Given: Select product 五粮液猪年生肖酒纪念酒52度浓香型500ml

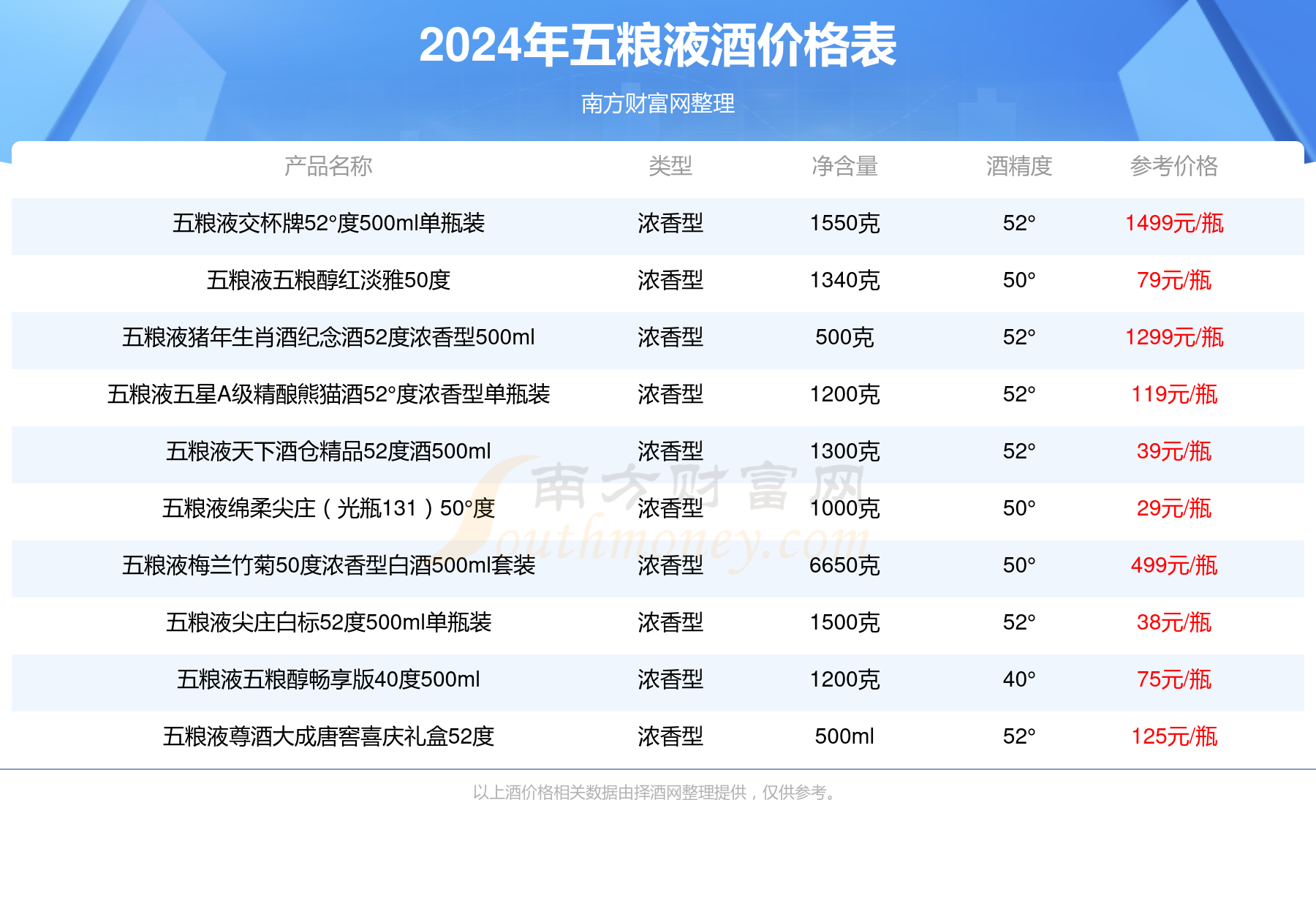Looking at the screenshot, I should point(328,337).
